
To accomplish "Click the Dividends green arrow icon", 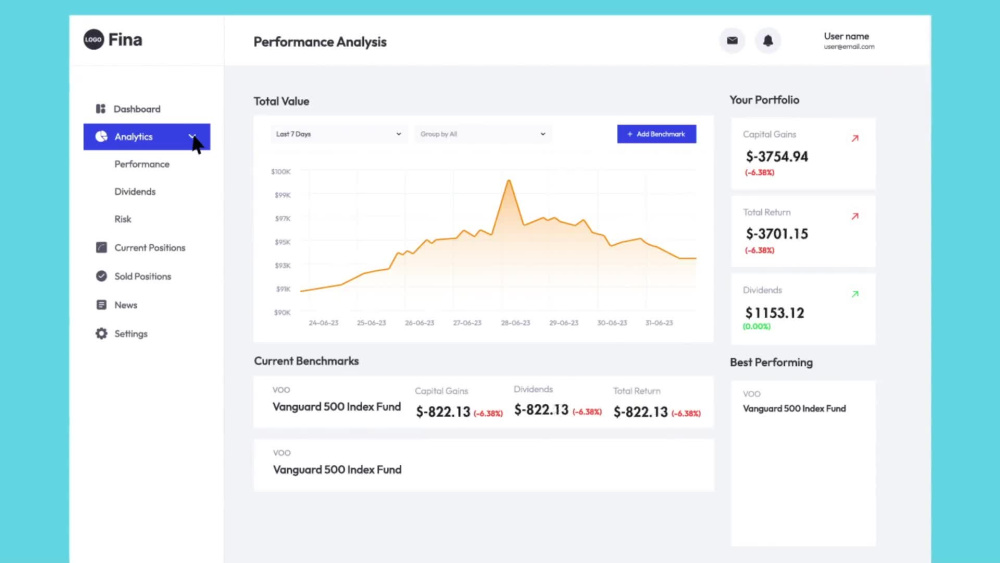I will click(855, 294).
